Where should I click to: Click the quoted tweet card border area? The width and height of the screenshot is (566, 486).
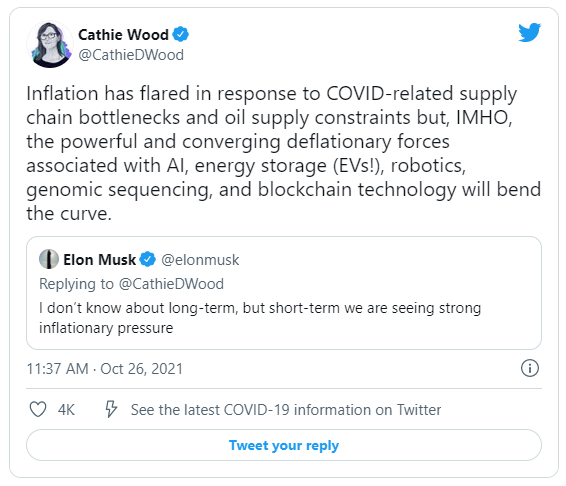(284, 293)
